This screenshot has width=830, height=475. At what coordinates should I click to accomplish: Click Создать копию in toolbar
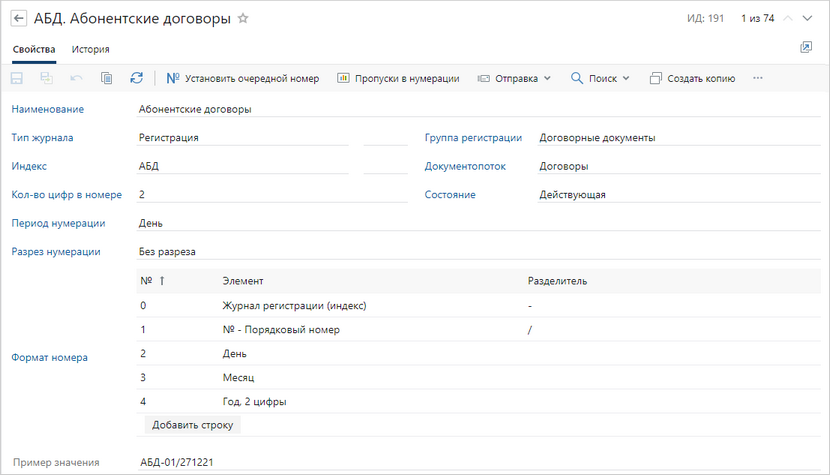coord(692,78)
